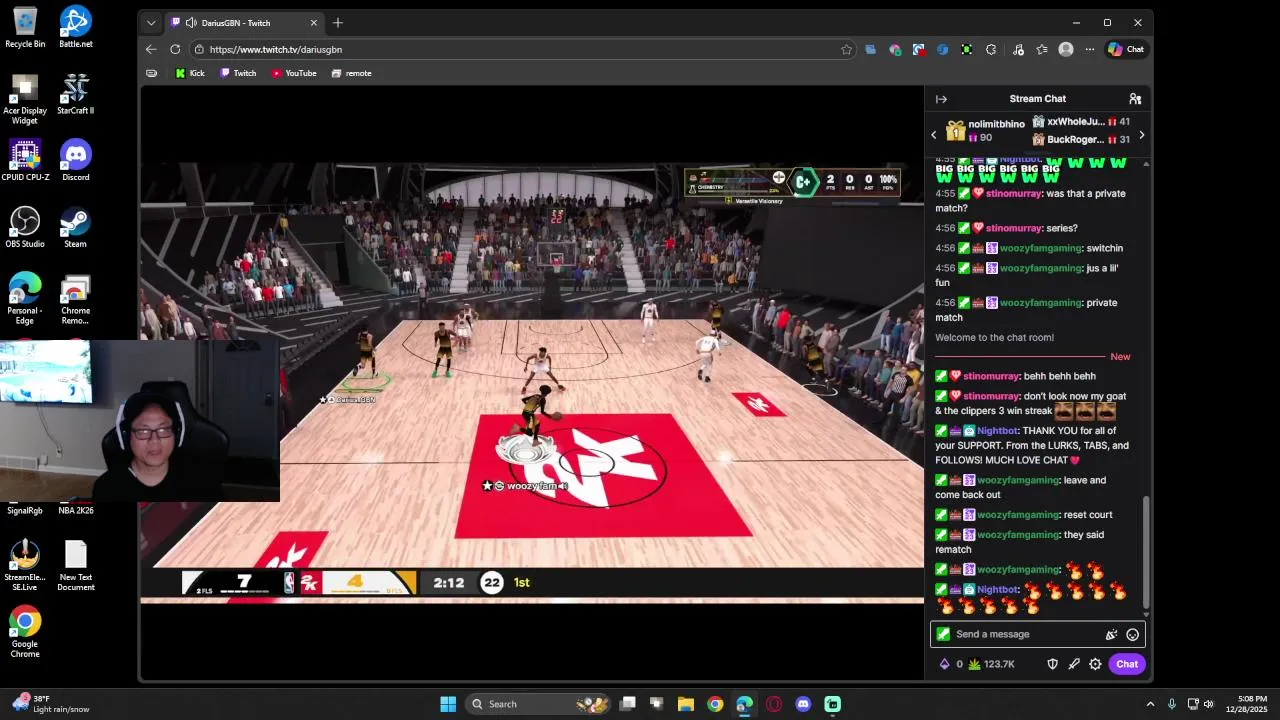Open the Steam desktop shortcut
Screen dimensions: 1280x720
point(75,227)
